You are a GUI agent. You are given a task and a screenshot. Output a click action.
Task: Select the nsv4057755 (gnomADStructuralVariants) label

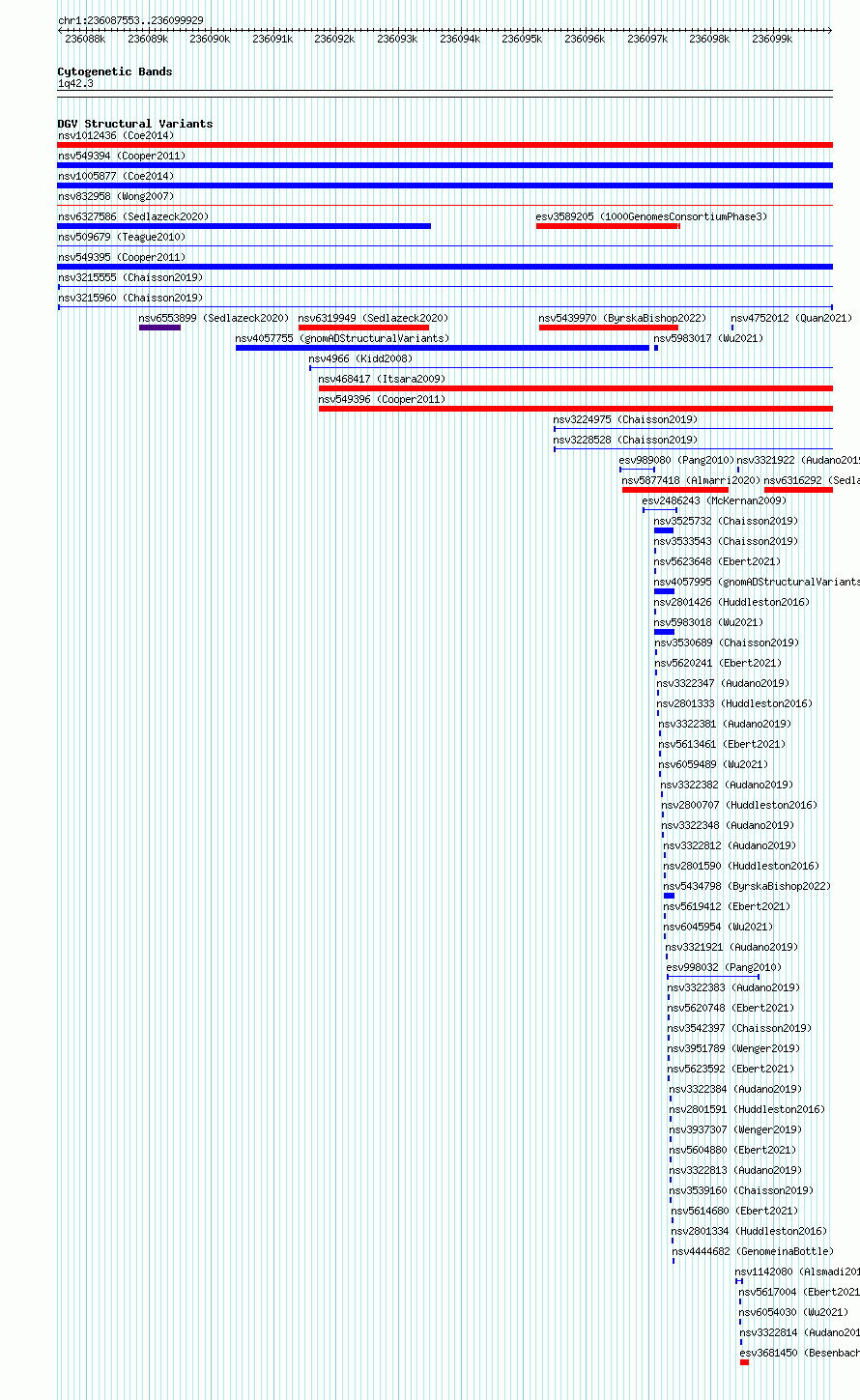tap(343, 338)
